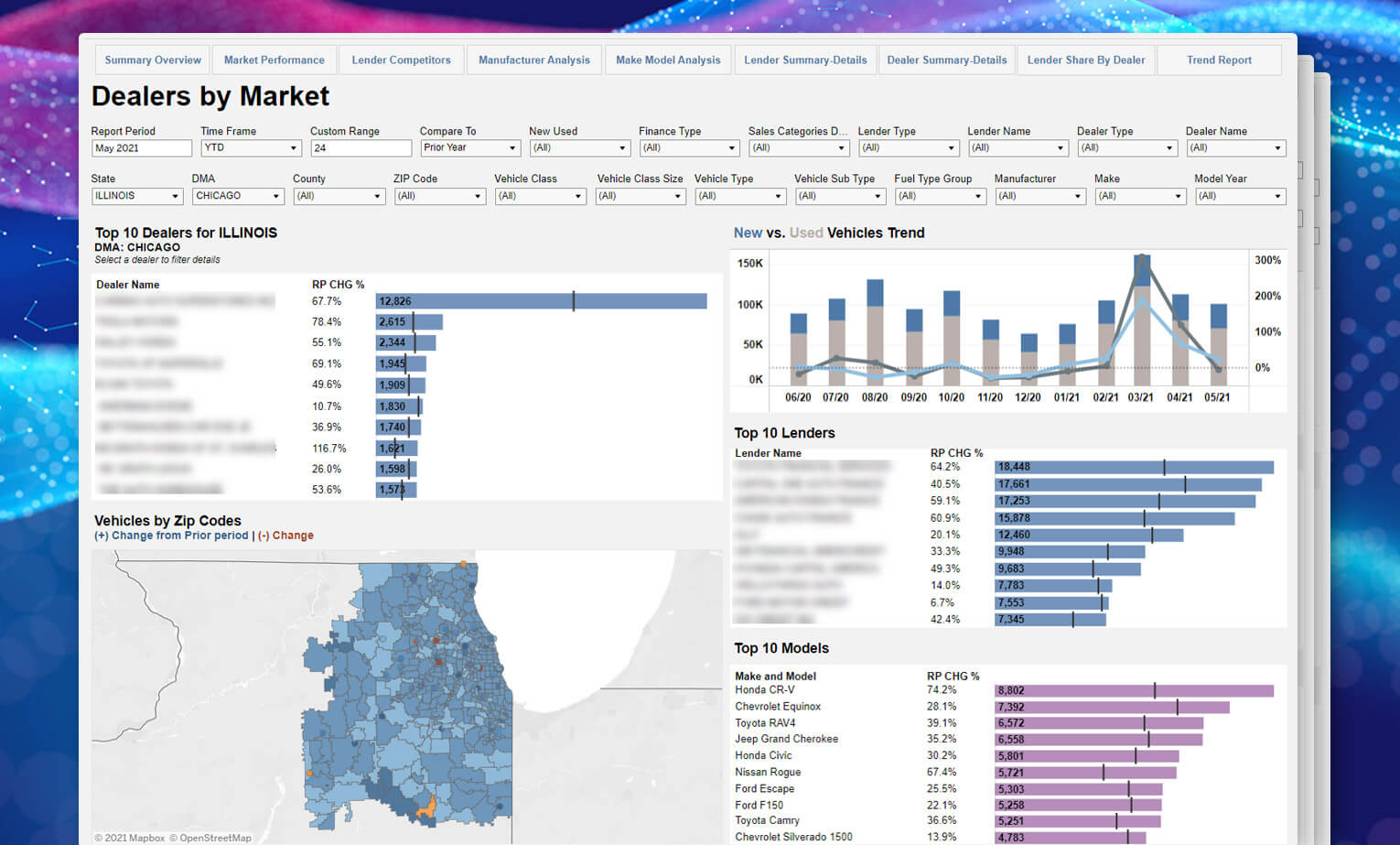Open the Fuel Type Group dropdown

(x=940, y=196)
